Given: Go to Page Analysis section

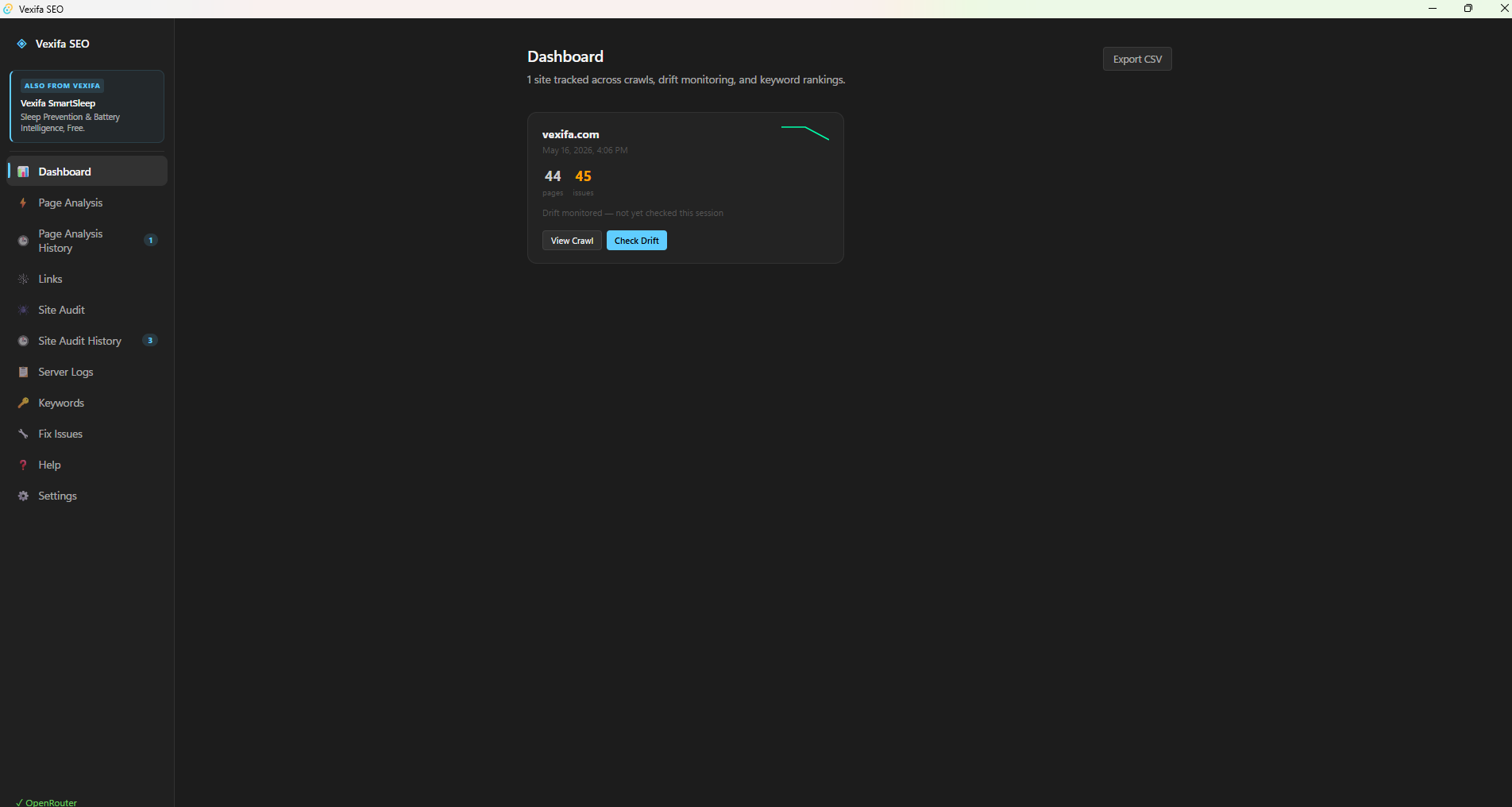Looking at the screenshot, I should (87, 203).
